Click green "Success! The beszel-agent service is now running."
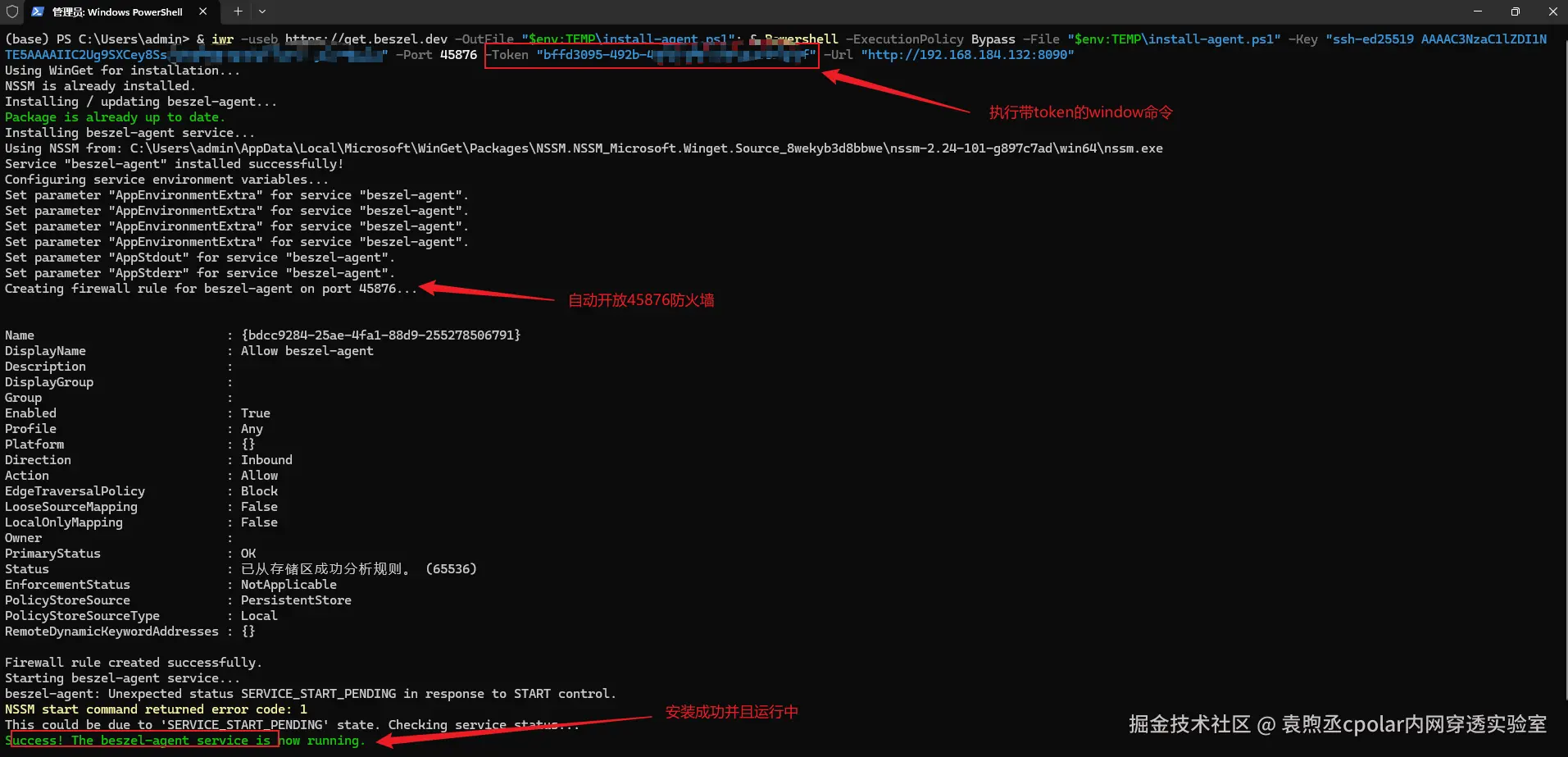Image resolution: width=1568 pixels, height=757 pixels. [185, 741]
